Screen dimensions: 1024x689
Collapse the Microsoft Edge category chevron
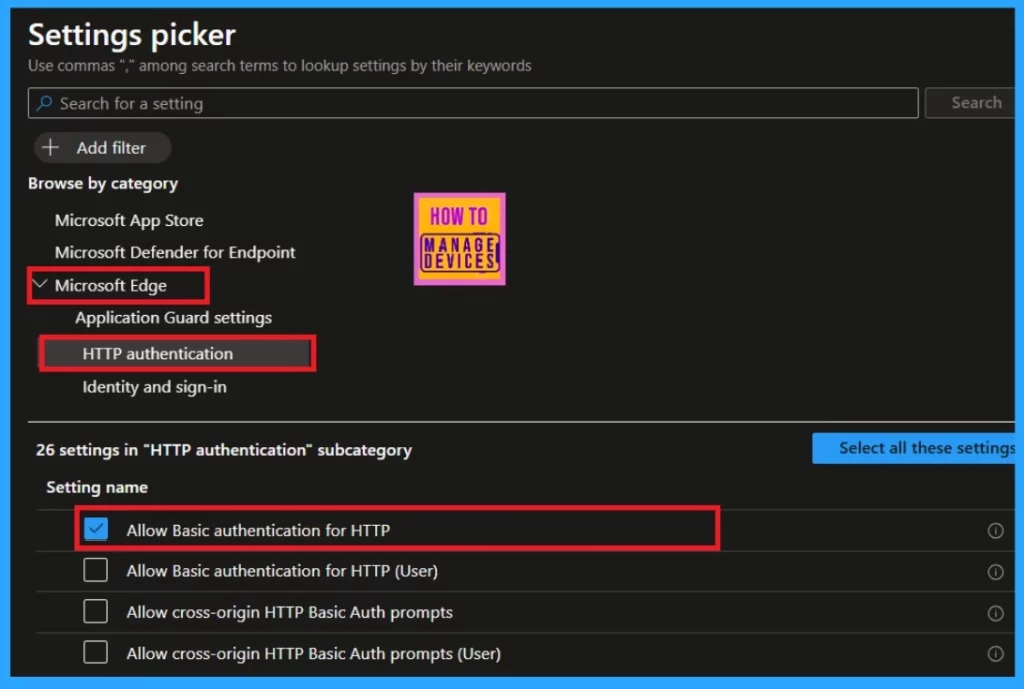pyautogui.click(x=40, y=284)
